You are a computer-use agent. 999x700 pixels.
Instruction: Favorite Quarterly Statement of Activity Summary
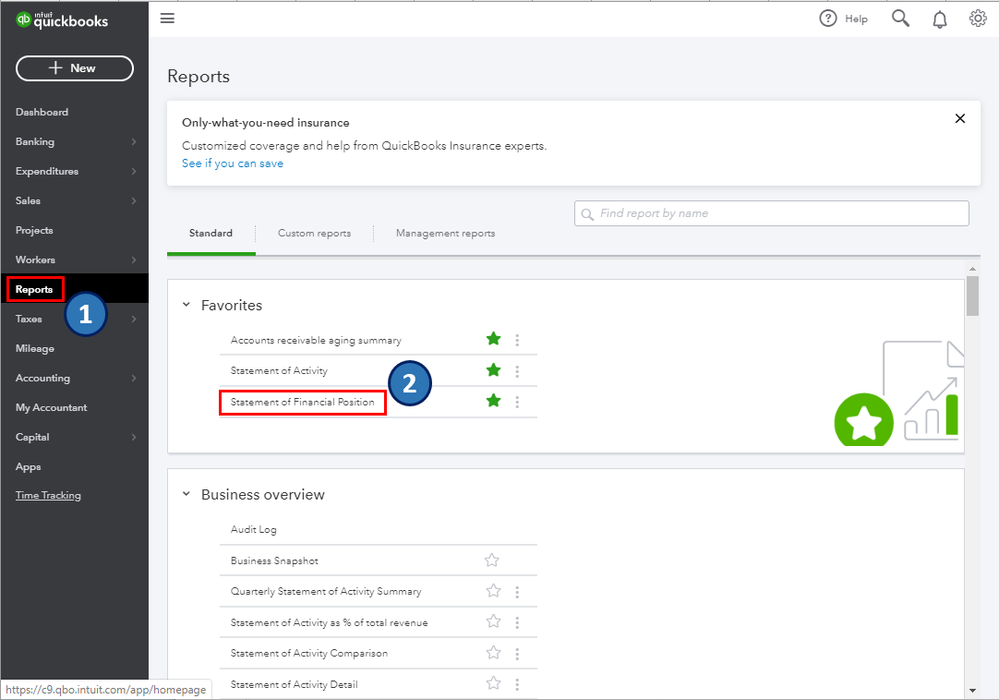click(492, 591)
